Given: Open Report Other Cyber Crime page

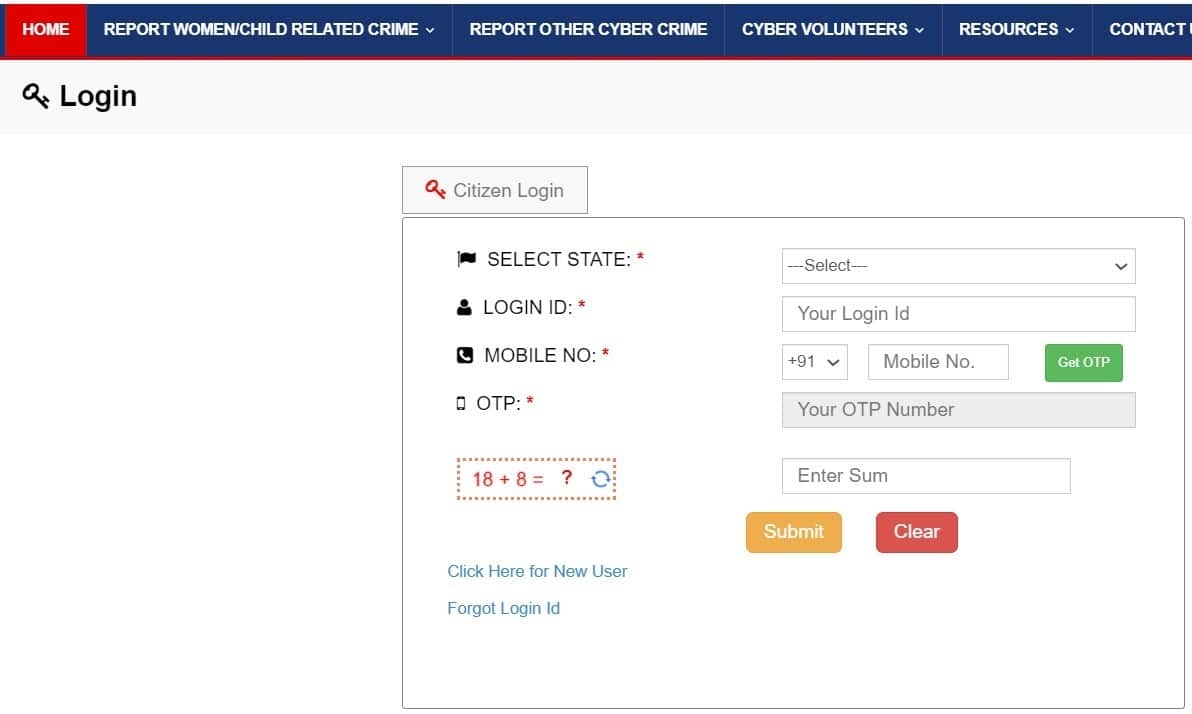Looking at the screenshot, I should click(588, 30).
